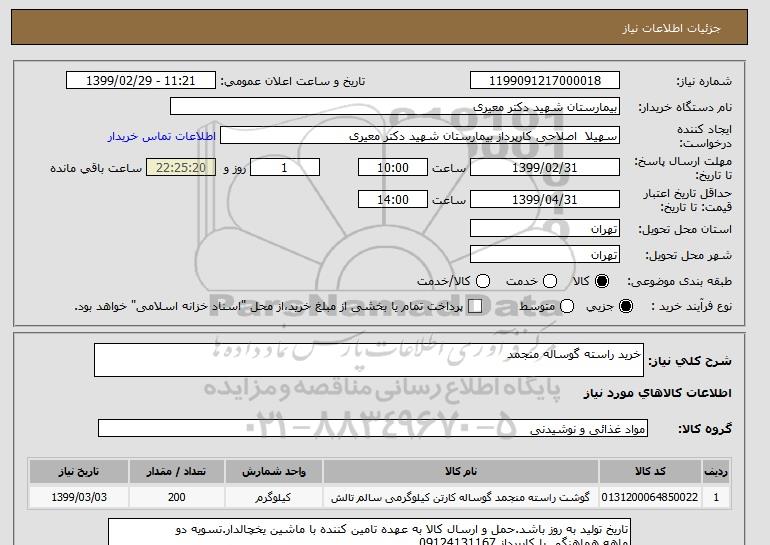Click the response deadline time 10:00

393,167
